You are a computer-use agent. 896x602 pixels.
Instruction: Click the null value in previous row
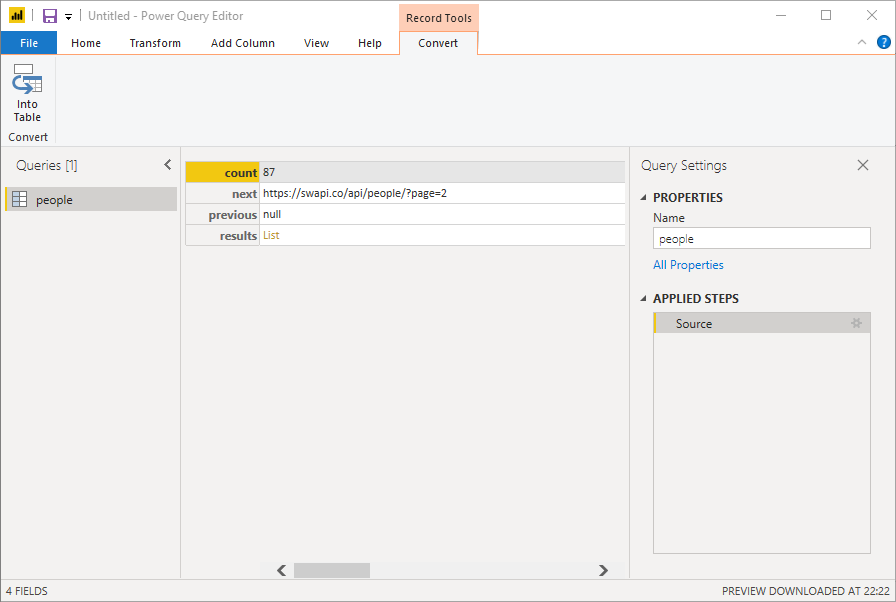pos(272,215)
